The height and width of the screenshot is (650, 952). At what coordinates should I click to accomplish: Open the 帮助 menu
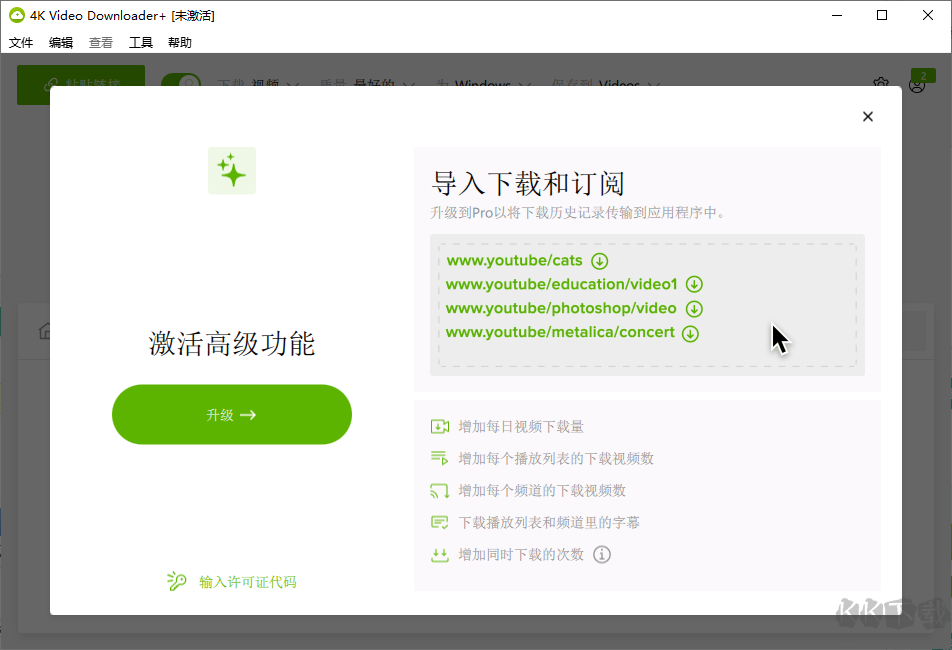coord(180,42)
